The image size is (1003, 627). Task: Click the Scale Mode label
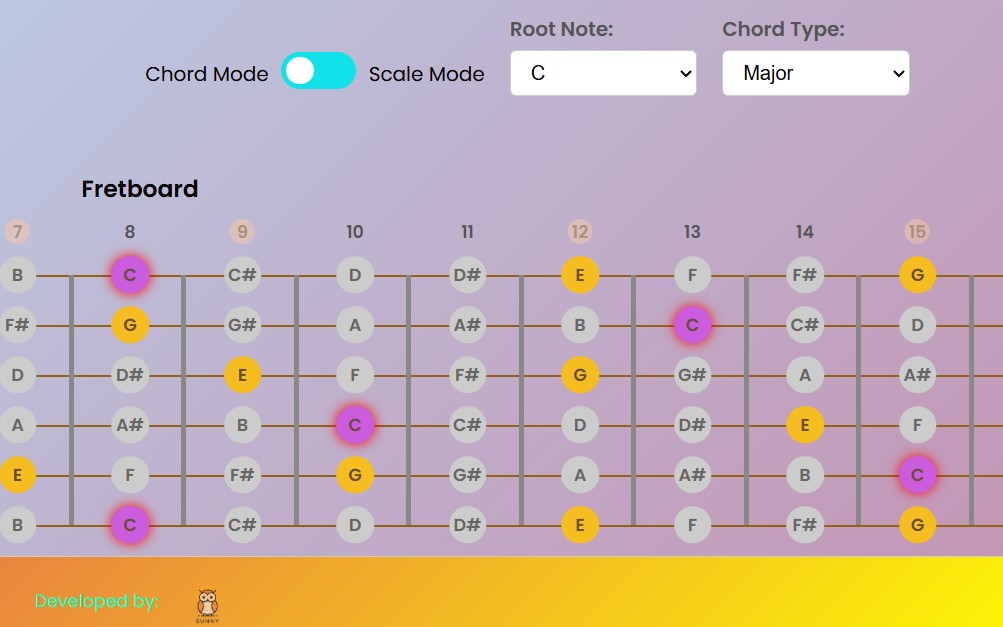pos(426,74)
